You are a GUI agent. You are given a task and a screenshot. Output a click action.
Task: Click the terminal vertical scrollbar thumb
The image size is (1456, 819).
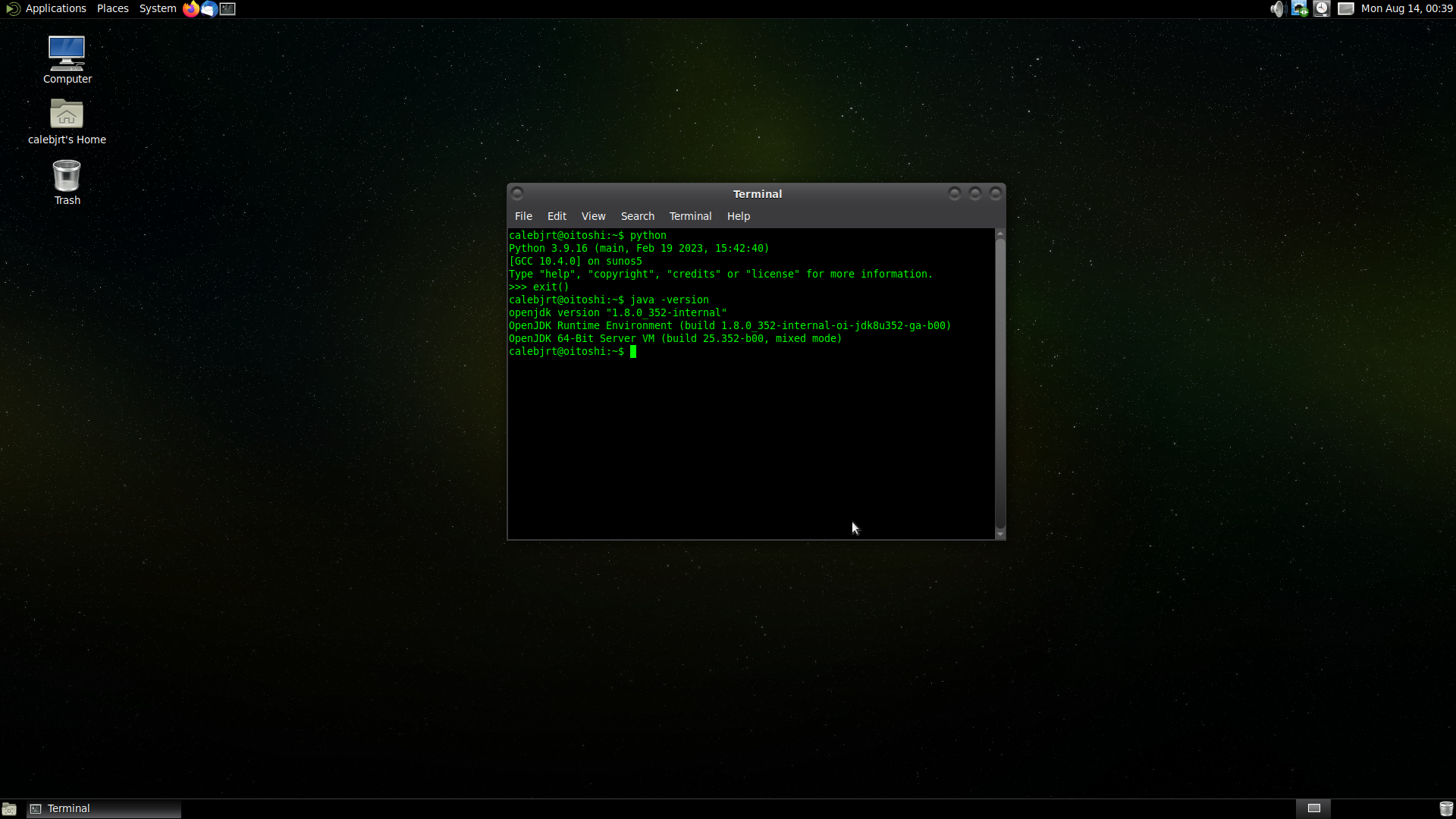1000,384
